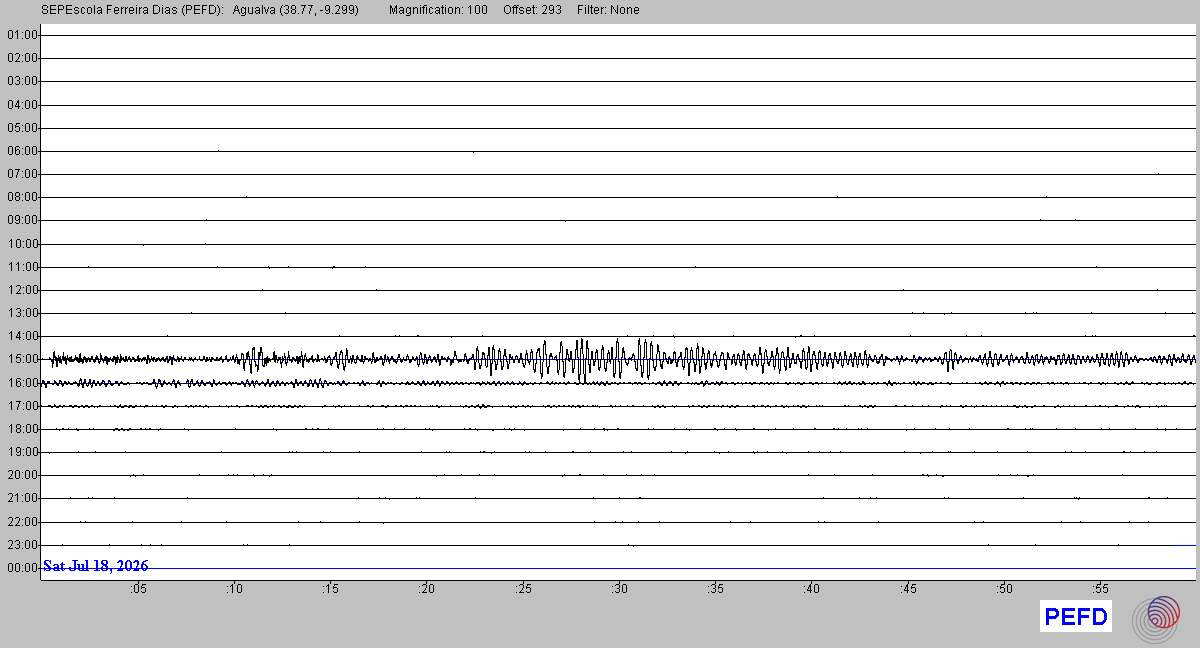Click the :05 minute axis tick

(137, 589)
